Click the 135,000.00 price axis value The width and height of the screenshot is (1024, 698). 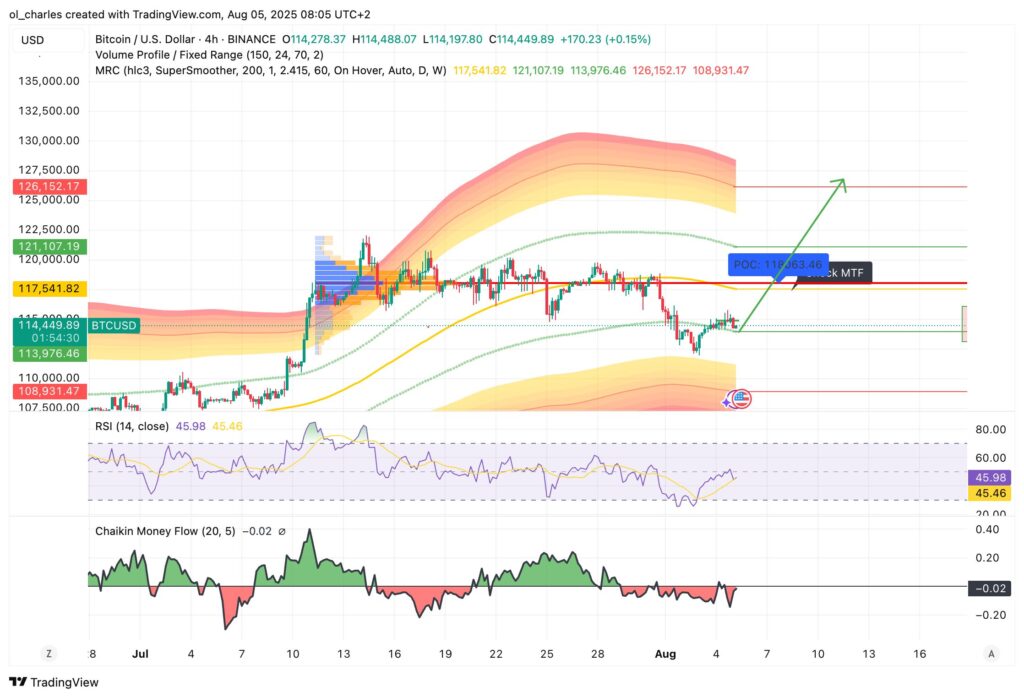(49, 81)
